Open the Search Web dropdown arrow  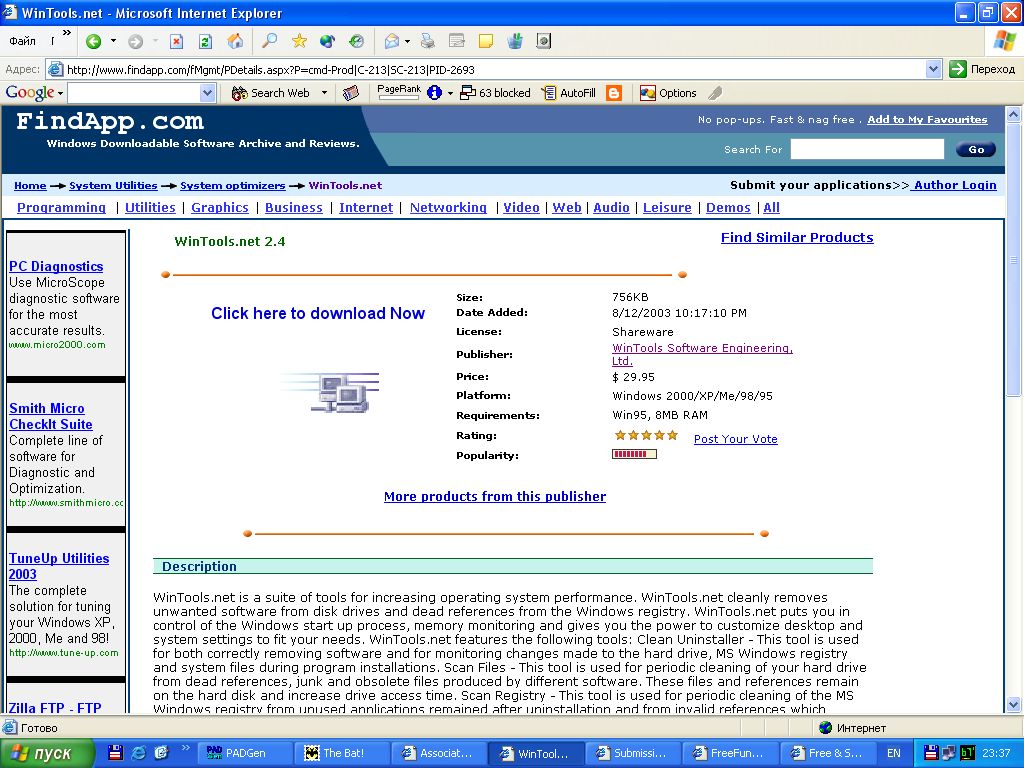(324, 93)
